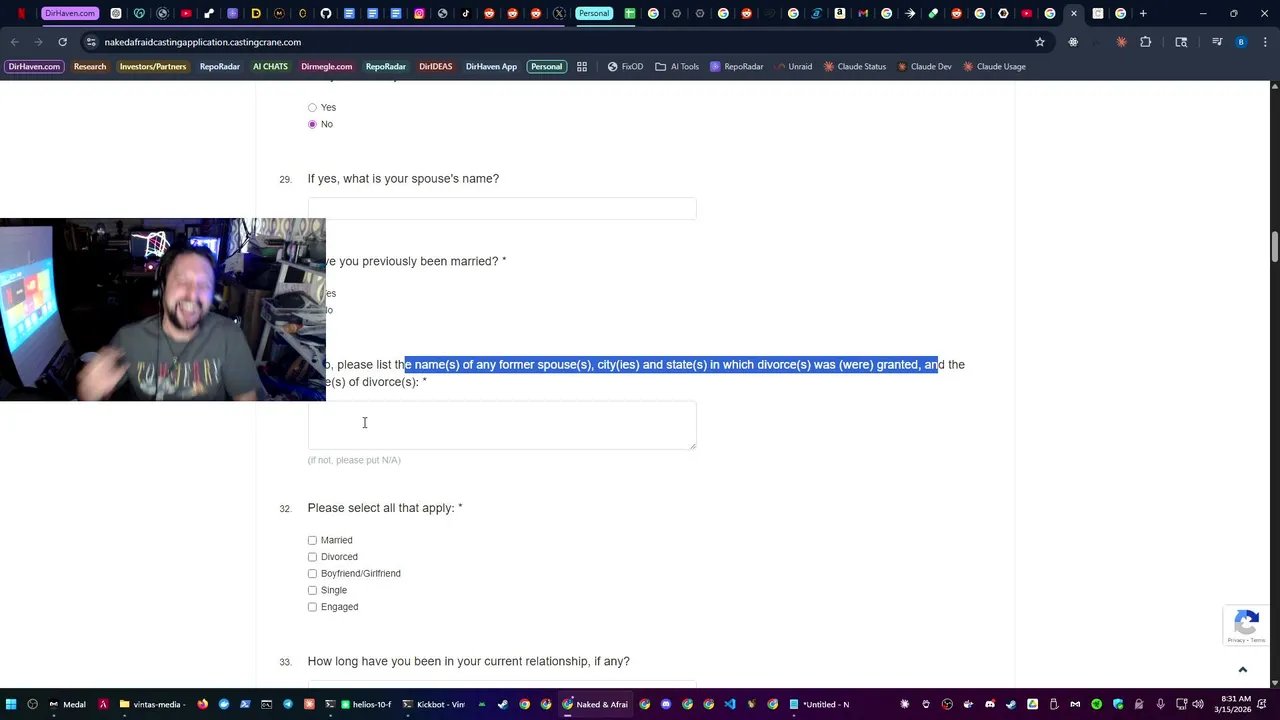This screenshot has height=720, width=1280.
Task: Open the AI CHATS bookmark folder
Action: tap(270, 67)
